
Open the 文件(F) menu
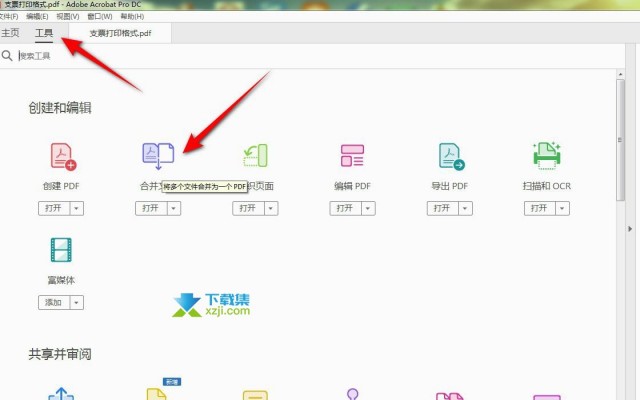[9, 16]
